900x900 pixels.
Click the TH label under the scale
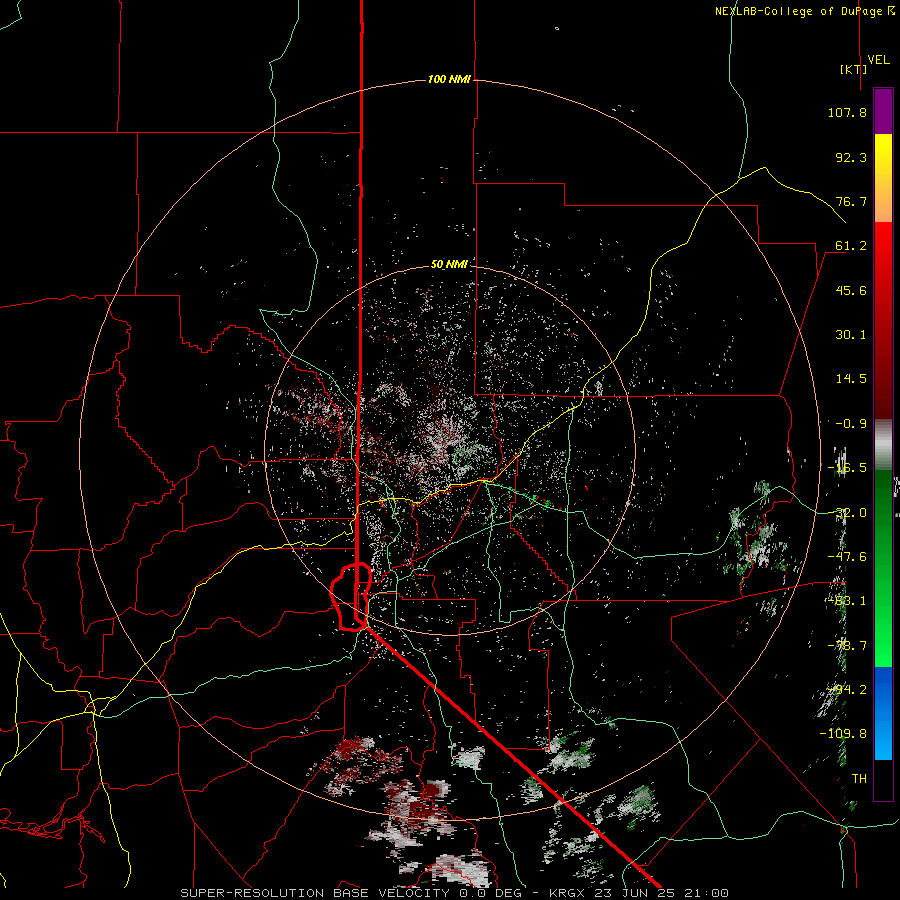click(x=859, y=779)
